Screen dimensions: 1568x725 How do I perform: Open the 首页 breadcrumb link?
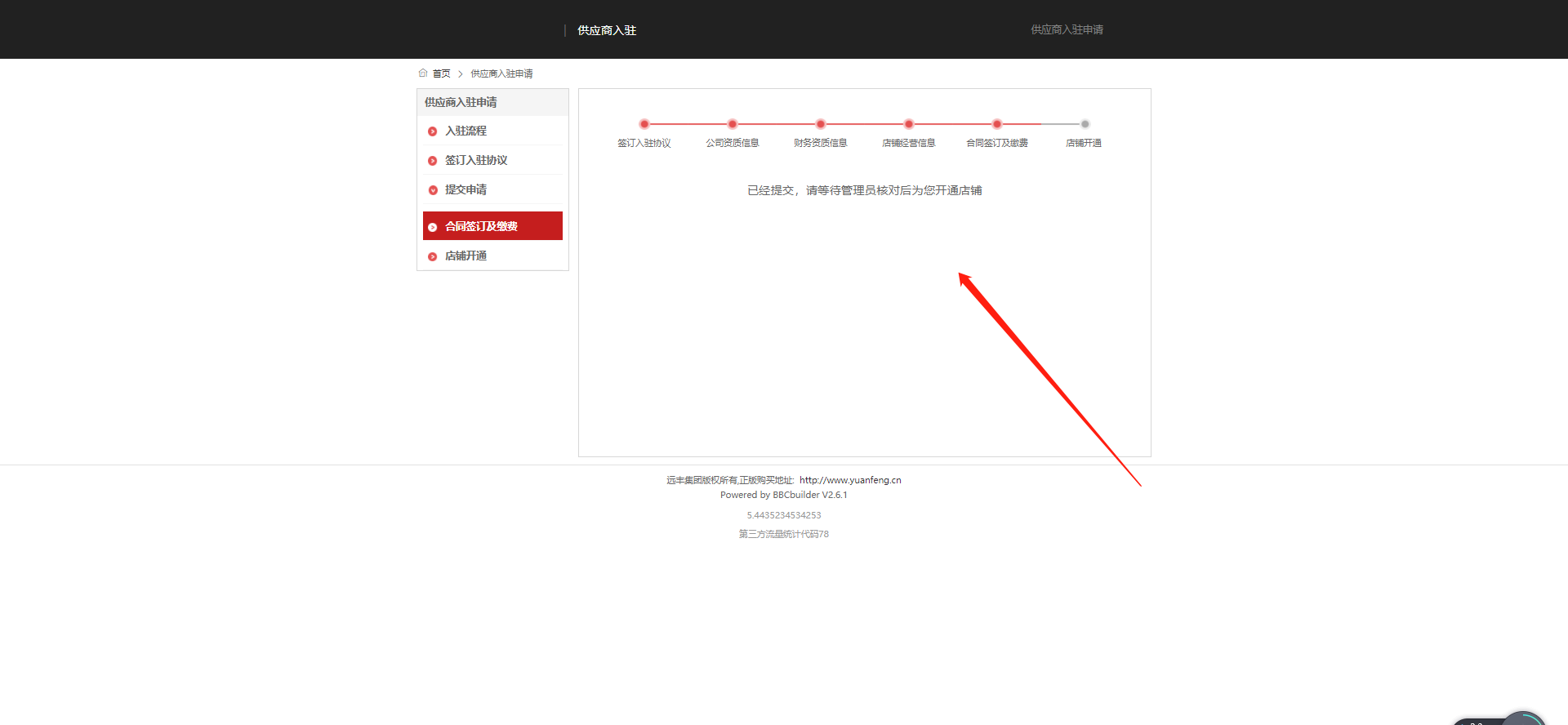coord(441,73)
